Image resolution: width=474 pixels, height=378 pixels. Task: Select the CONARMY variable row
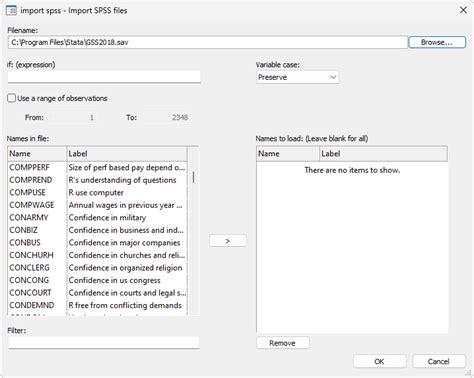coord(97,217)
